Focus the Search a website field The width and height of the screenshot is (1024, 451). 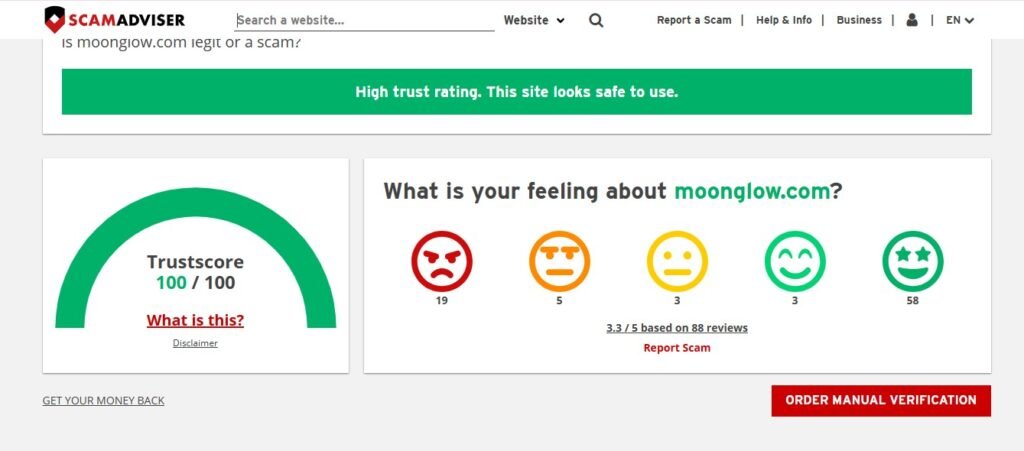click(364, 20)
